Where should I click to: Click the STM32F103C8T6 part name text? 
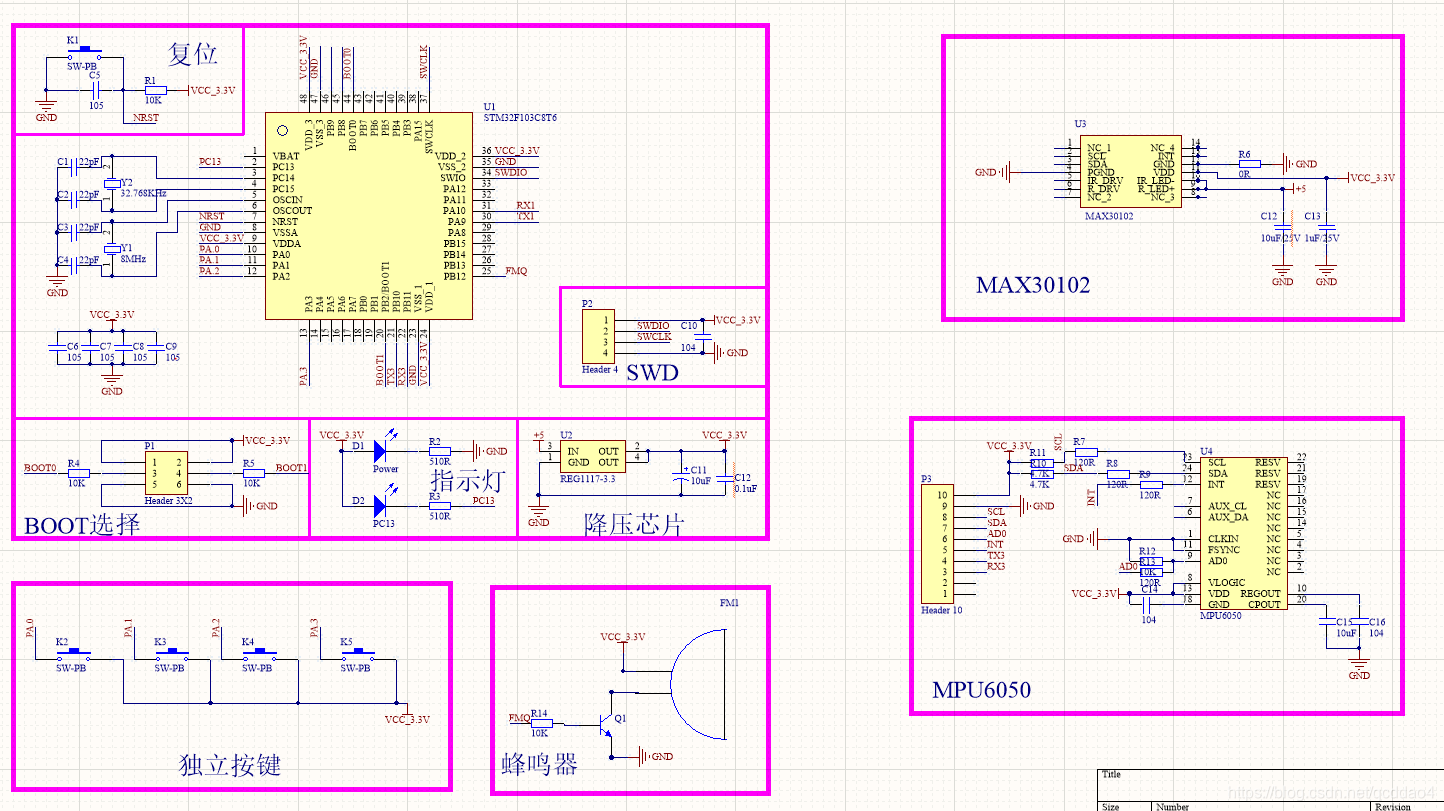[x=520, y=117]
